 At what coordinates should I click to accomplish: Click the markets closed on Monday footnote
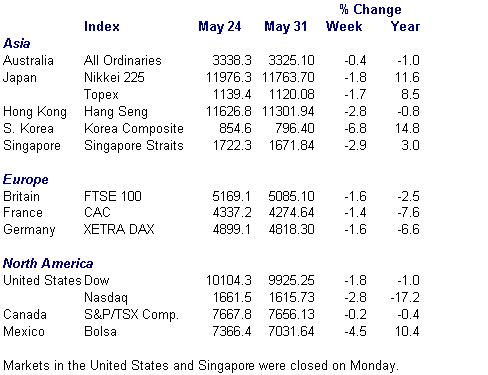pos(201,366)
